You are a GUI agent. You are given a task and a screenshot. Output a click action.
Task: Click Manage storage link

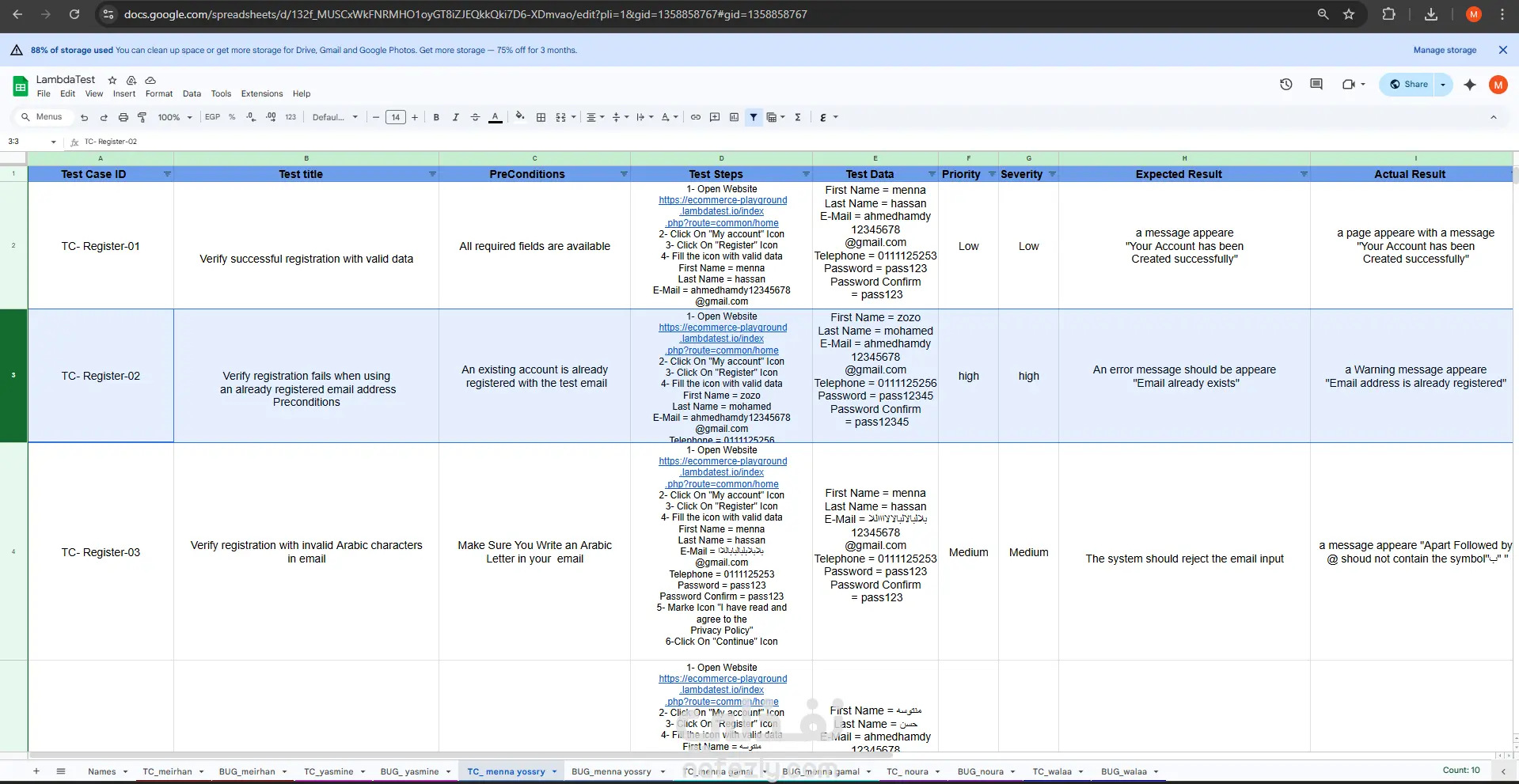pyautogui.click(x=1445, y=50)
